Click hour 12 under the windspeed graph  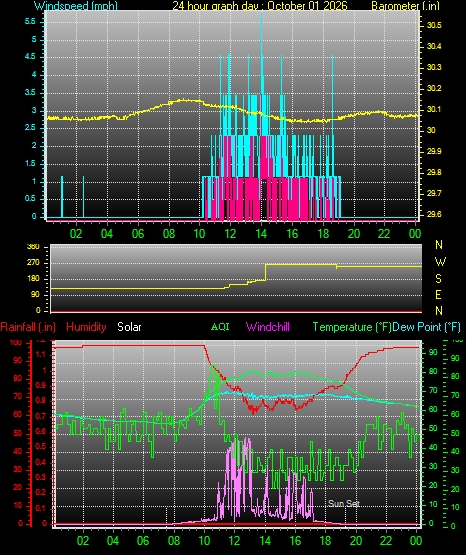click(x=230, y=234)
